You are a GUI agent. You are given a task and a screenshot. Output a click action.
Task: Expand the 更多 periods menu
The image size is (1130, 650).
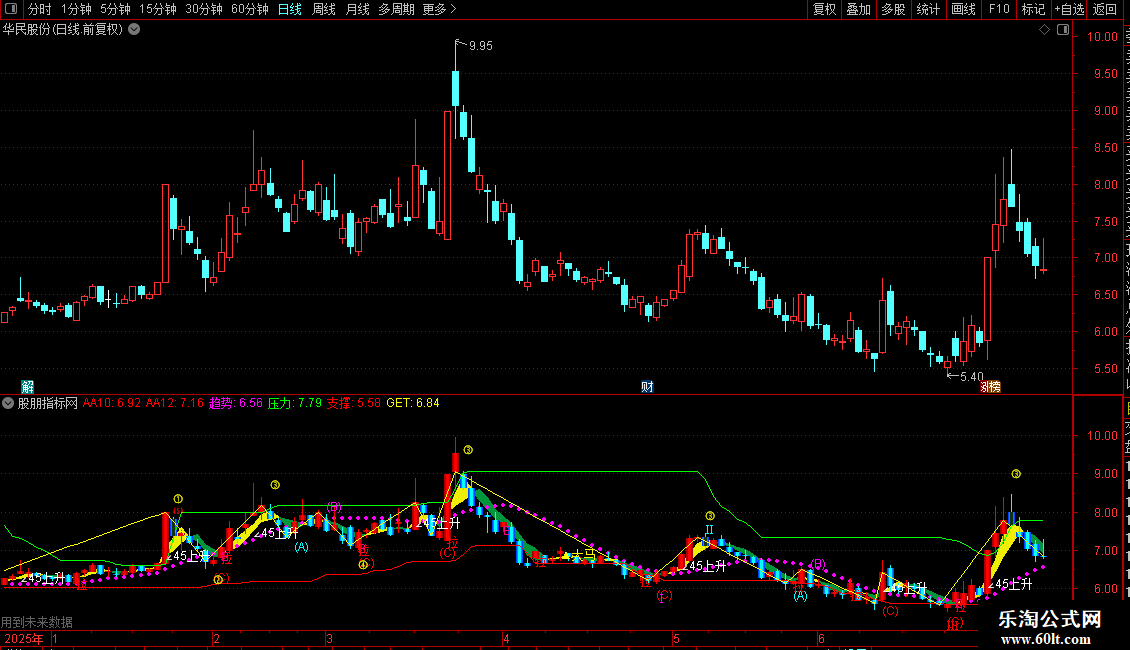click(x=439, y=9)
